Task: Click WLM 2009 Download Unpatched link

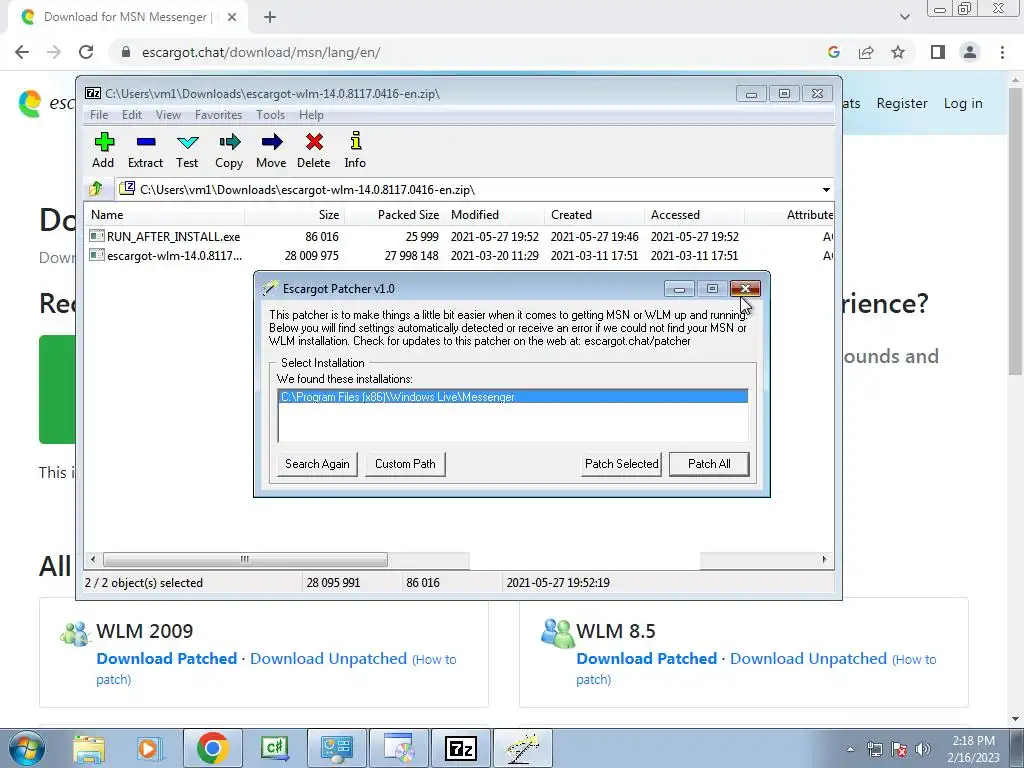Action: tap(328, 658)
